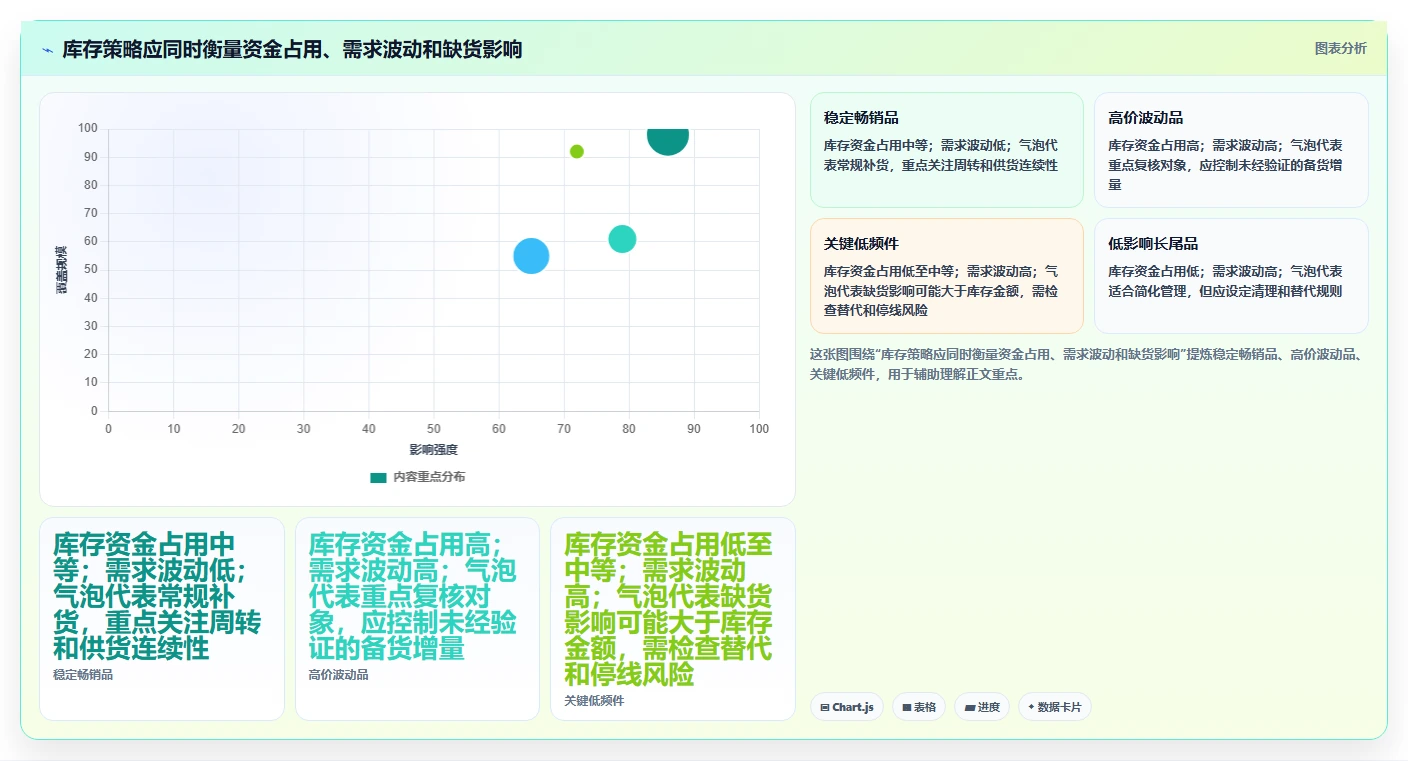Click the 覆盖线域 y-axis title
Screen dimensions: 1408x761
[x=61, y=270]
